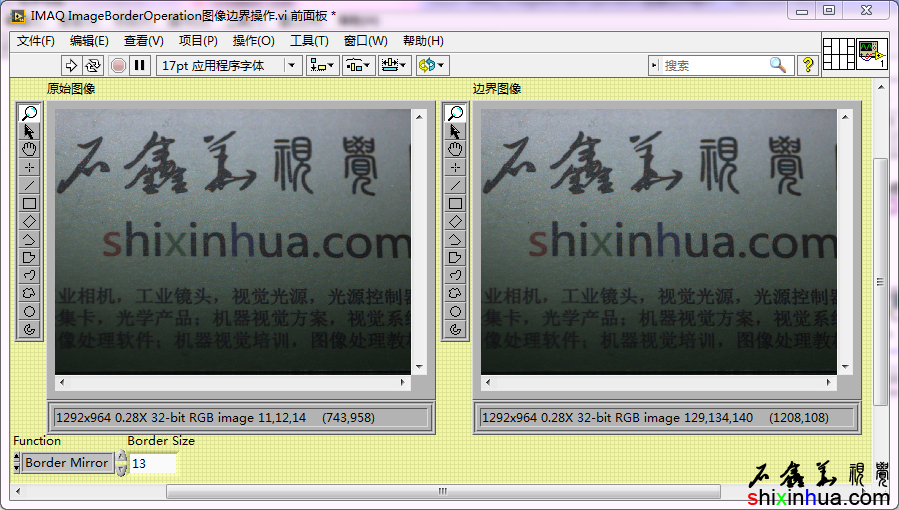Show Context Help question mark

coord(808,65)
